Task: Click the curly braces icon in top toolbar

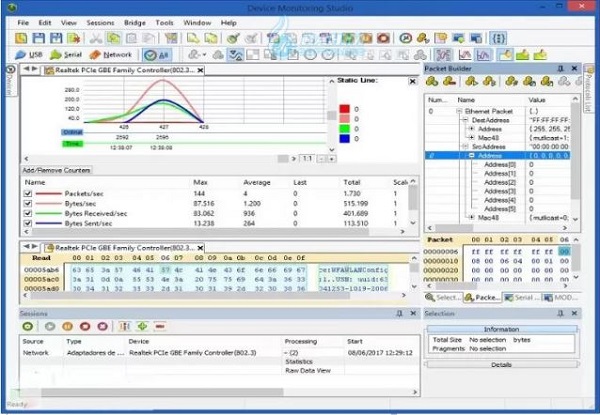Action: (x=498, y=38)
